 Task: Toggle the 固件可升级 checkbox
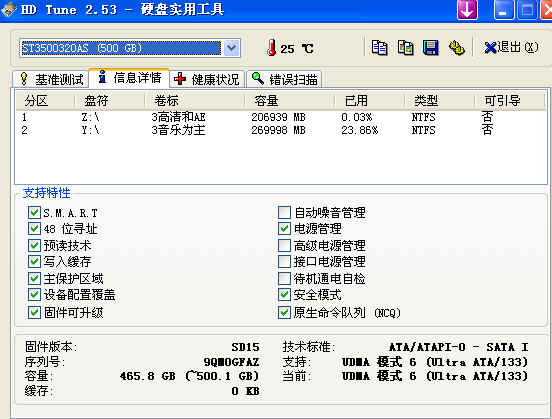pos(34,312)
